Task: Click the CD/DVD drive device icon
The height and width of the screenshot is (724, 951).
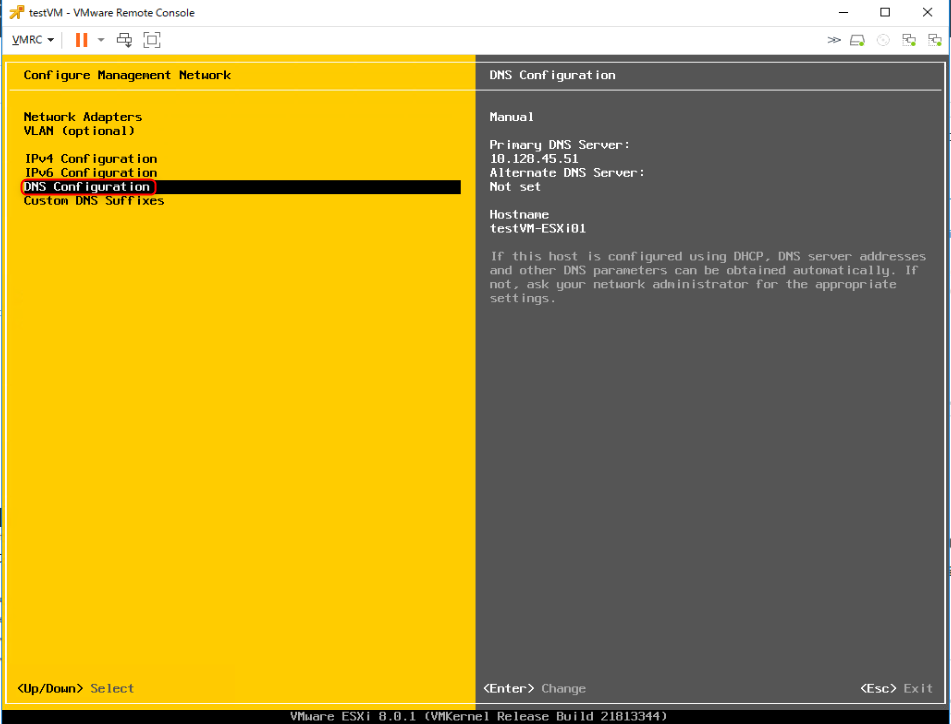Action: click(883, 40)
